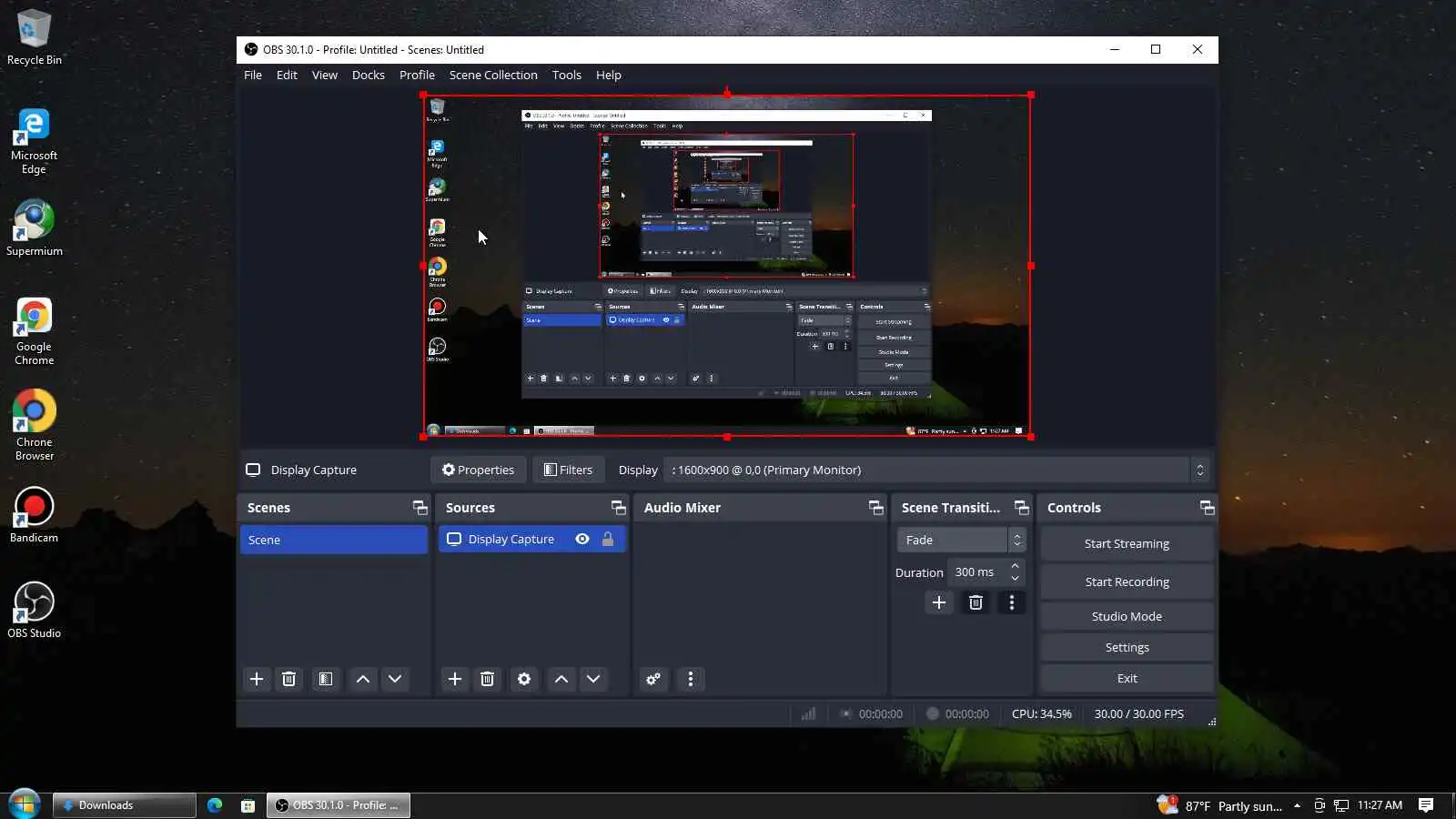Viewport: 1456px width, 819px height.
Task: Open source properties gear icon in Sources dock
Action: click(524, 679)
